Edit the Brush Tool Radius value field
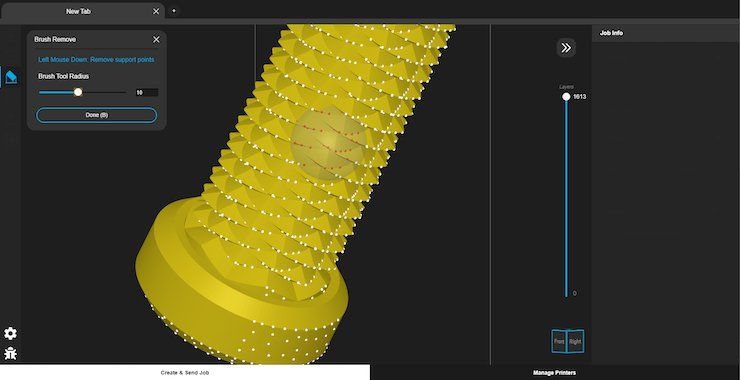The image size is (740, 380). tap(146, 93)
